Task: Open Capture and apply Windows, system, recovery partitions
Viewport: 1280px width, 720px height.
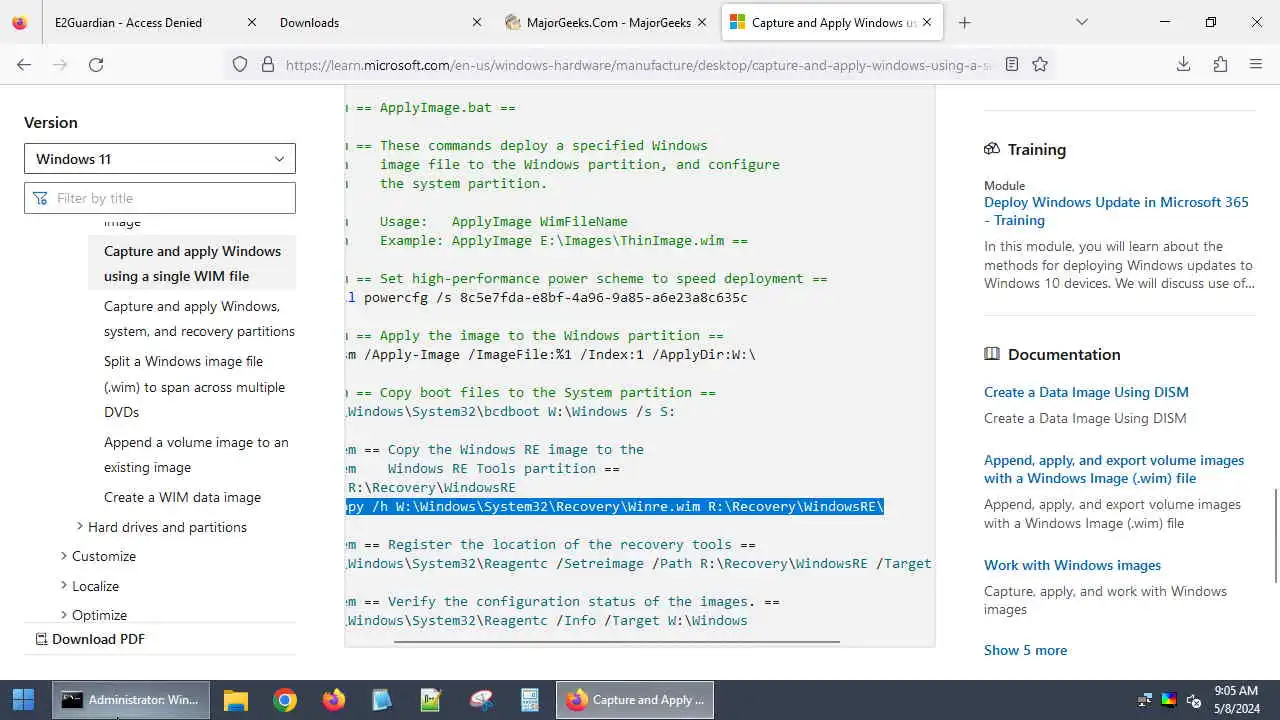Action: pyautogui.click(x=199, y=319)
